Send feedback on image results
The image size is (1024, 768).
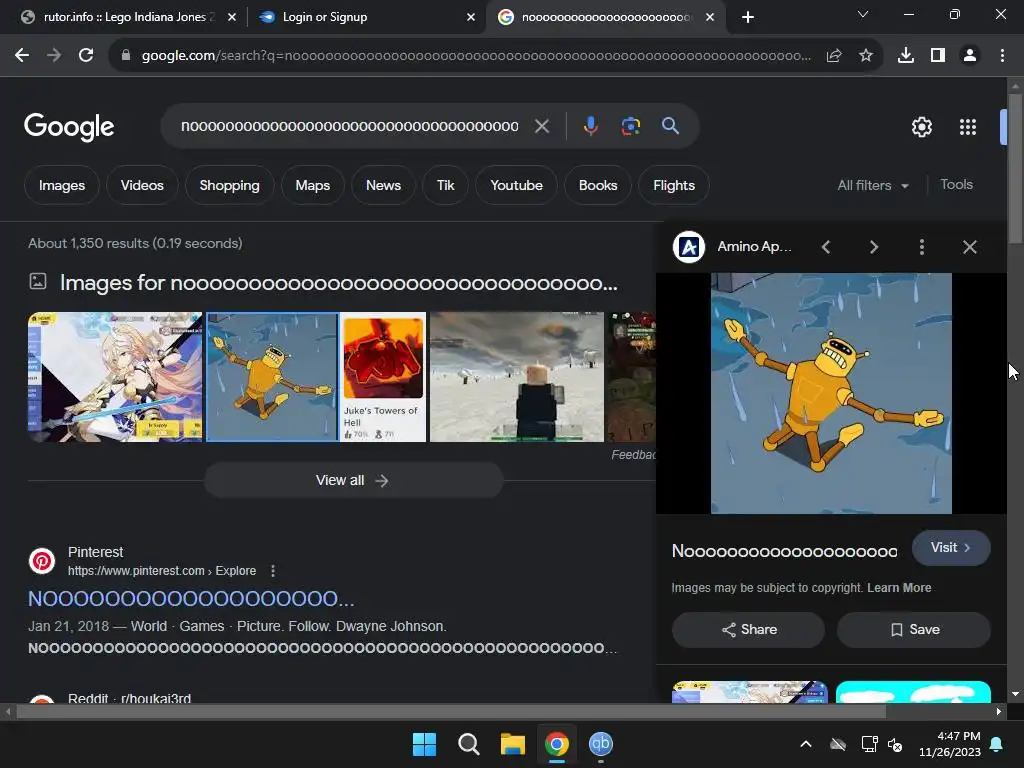[x=633, y=455]
